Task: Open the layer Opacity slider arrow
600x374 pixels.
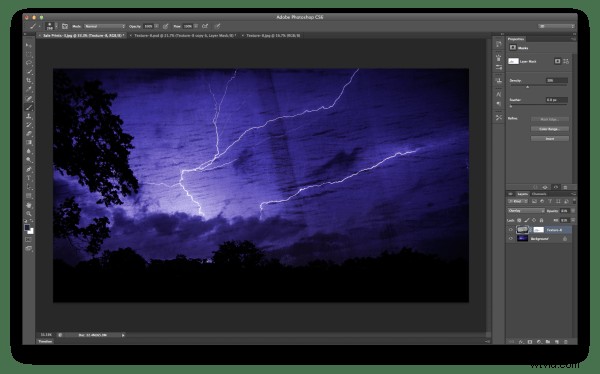Action: [573, 211]
